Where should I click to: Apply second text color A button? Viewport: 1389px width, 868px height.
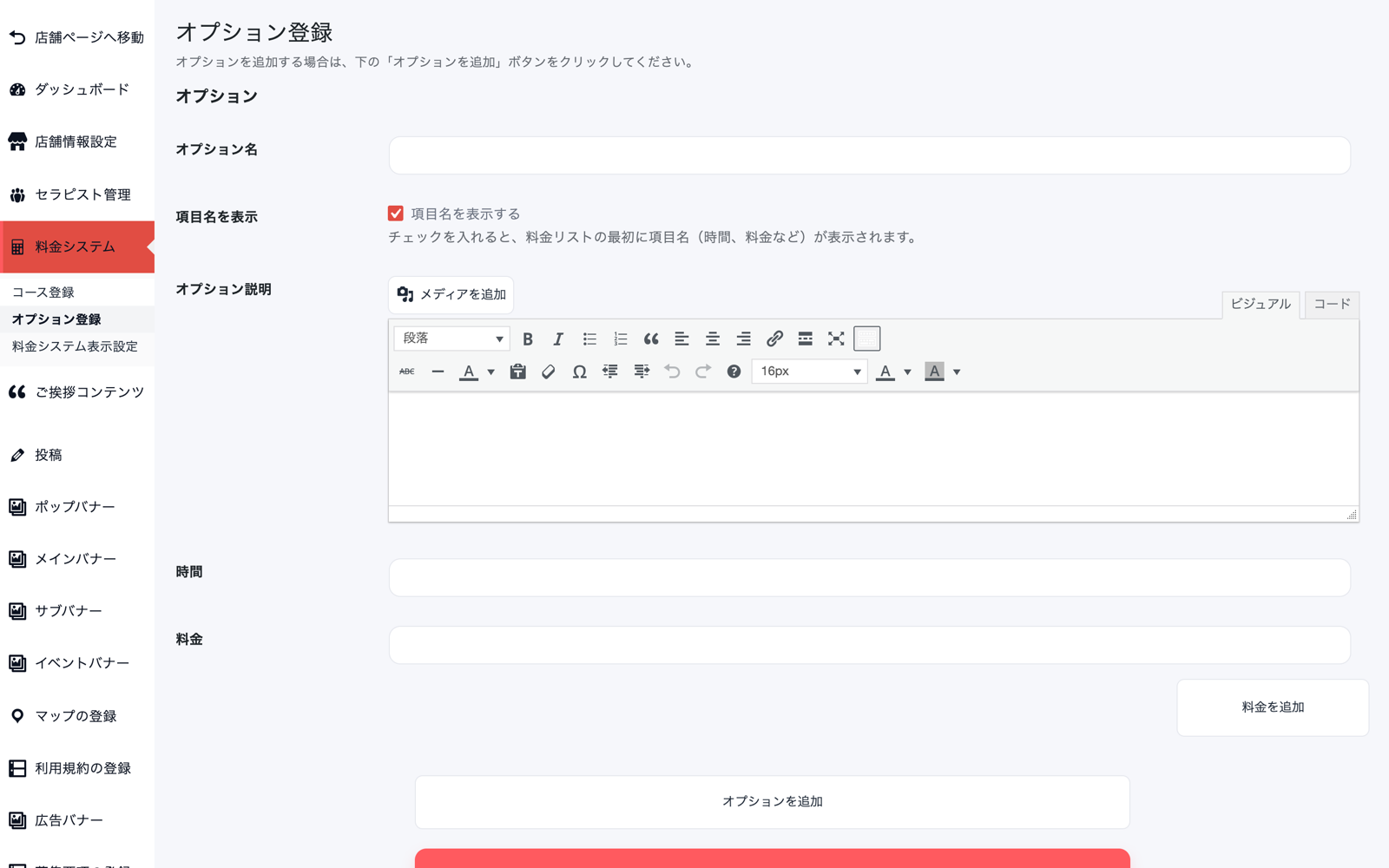tap(885, 372)
